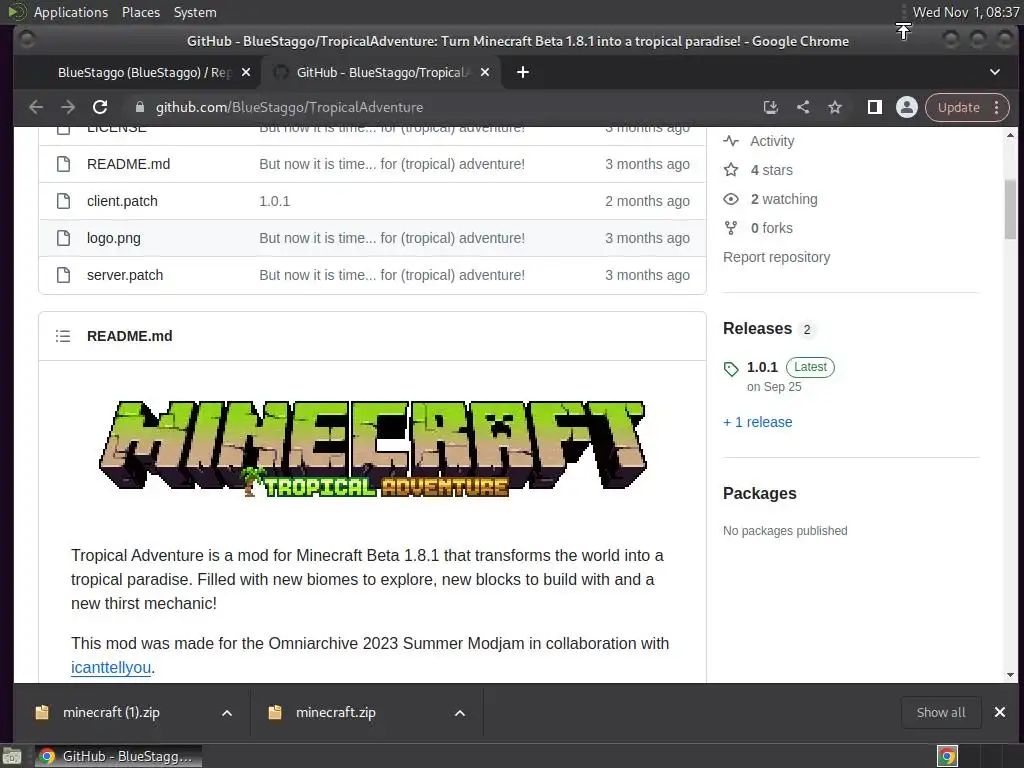Open the System menu

tap(195, 12)
